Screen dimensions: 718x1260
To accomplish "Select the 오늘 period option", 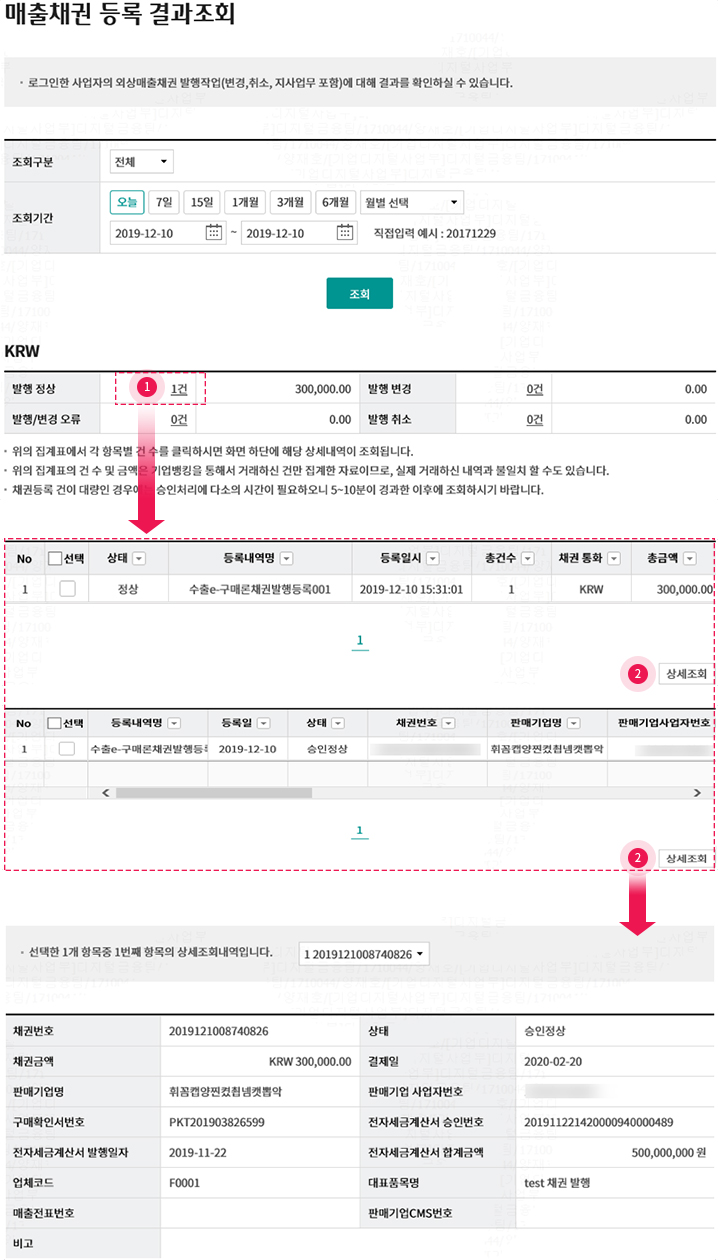I will 127,202.
